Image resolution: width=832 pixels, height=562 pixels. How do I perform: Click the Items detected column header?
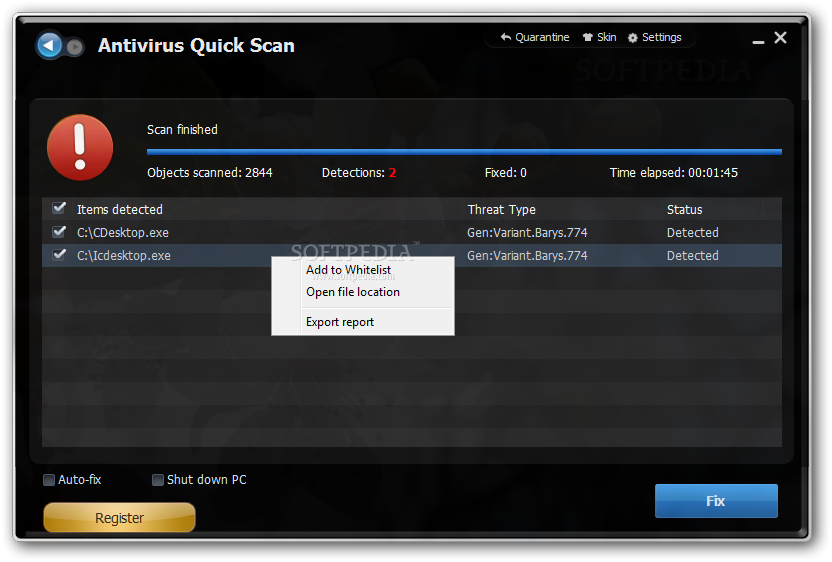[120, 210]
